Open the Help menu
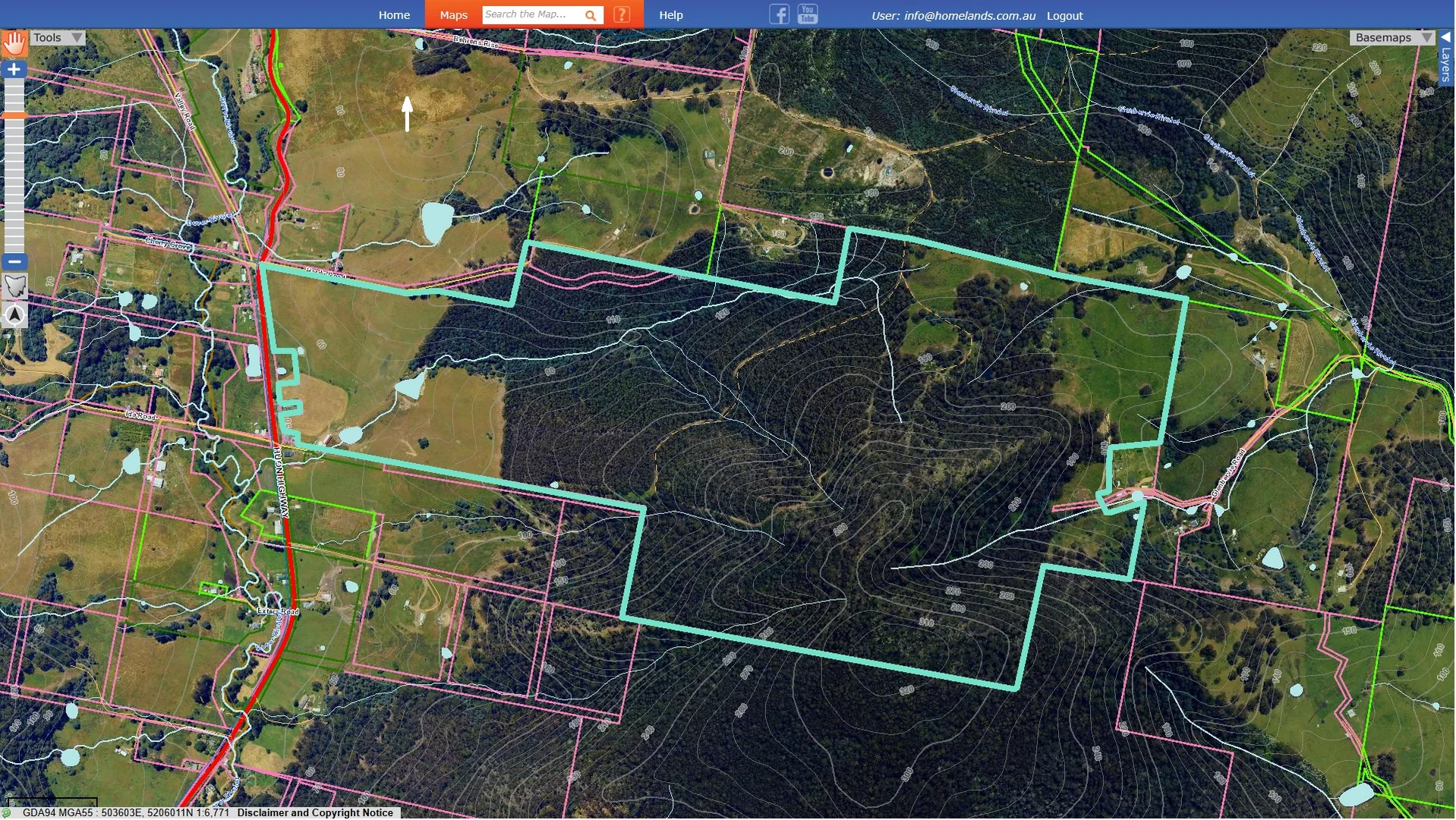The width and height of the screenshot is (1456, 820). point(671,14)
